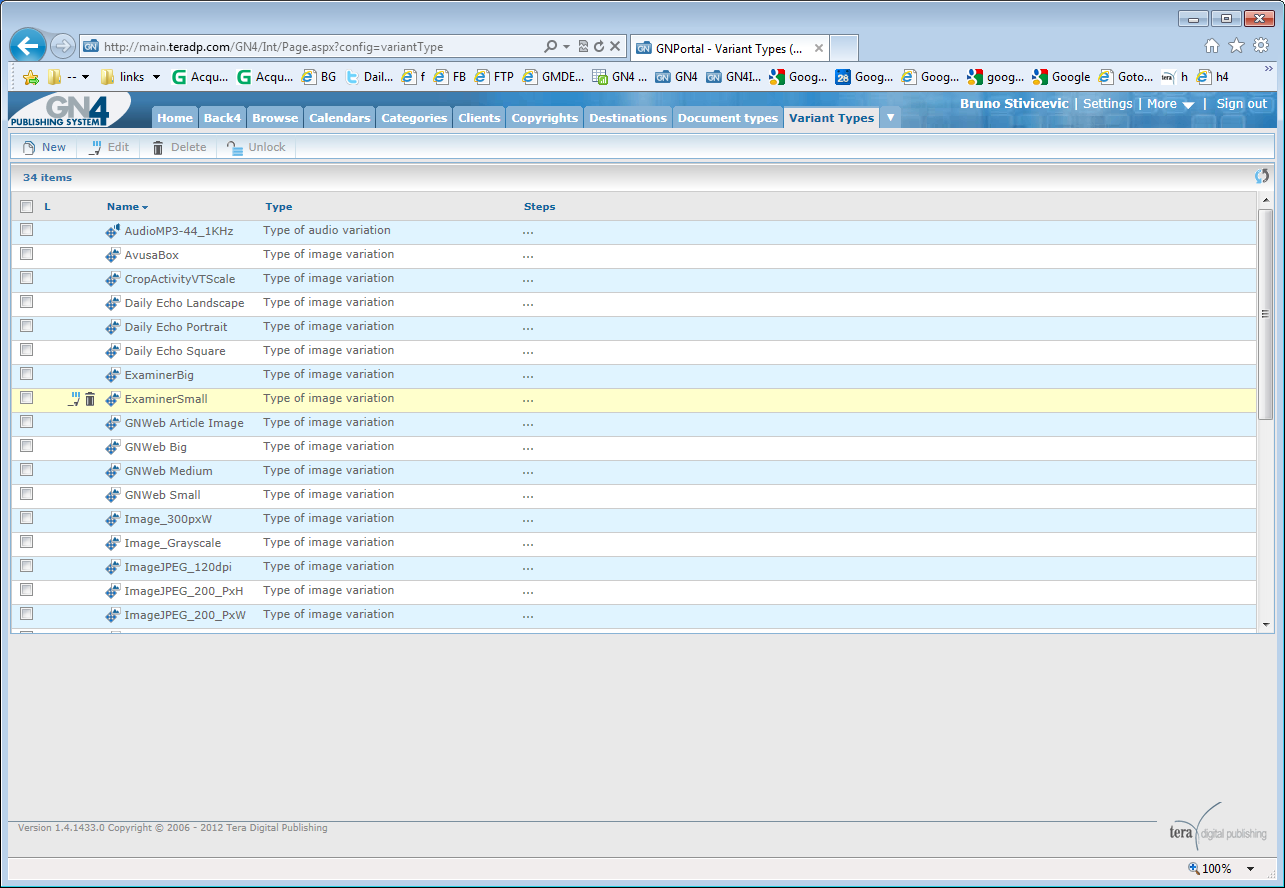1285x888 pixels.
Task: Expand the Steps ellipsis for AvusaBox
Action: click(527, 256)
